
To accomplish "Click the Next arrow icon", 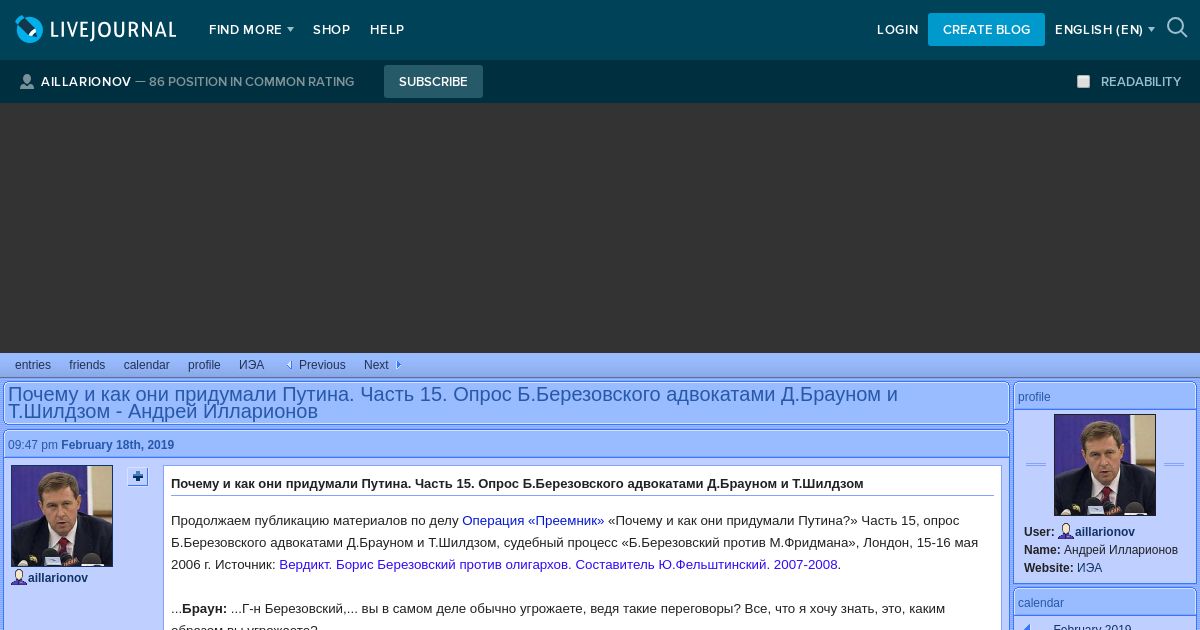I will tap(398, 365).
